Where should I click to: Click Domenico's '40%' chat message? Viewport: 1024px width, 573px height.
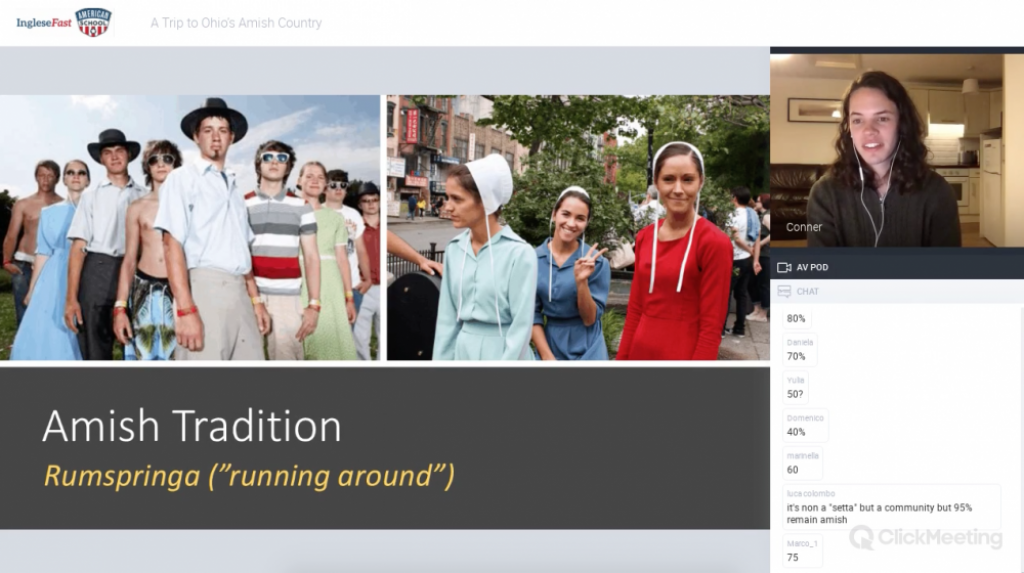[x=796, y=432]
